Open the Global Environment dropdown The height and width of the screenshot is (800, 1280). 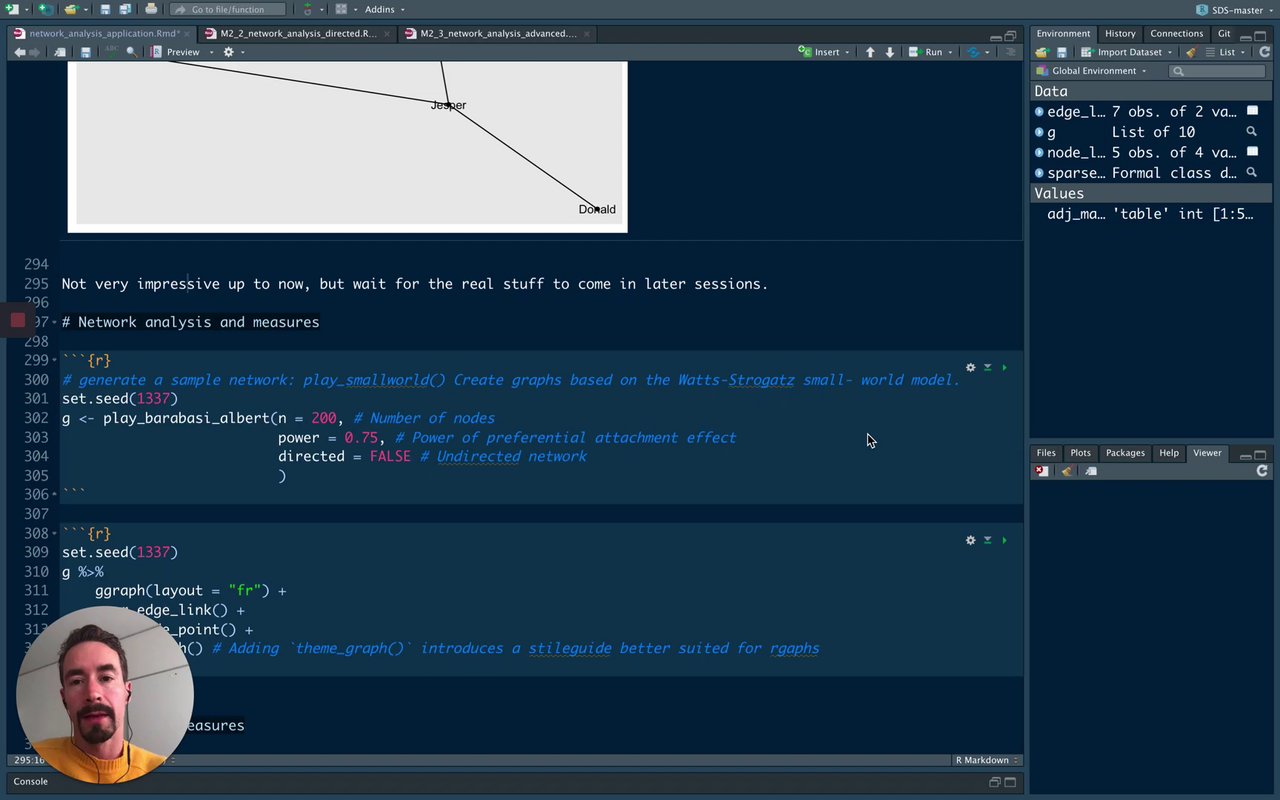click(x=1091, y=71)
